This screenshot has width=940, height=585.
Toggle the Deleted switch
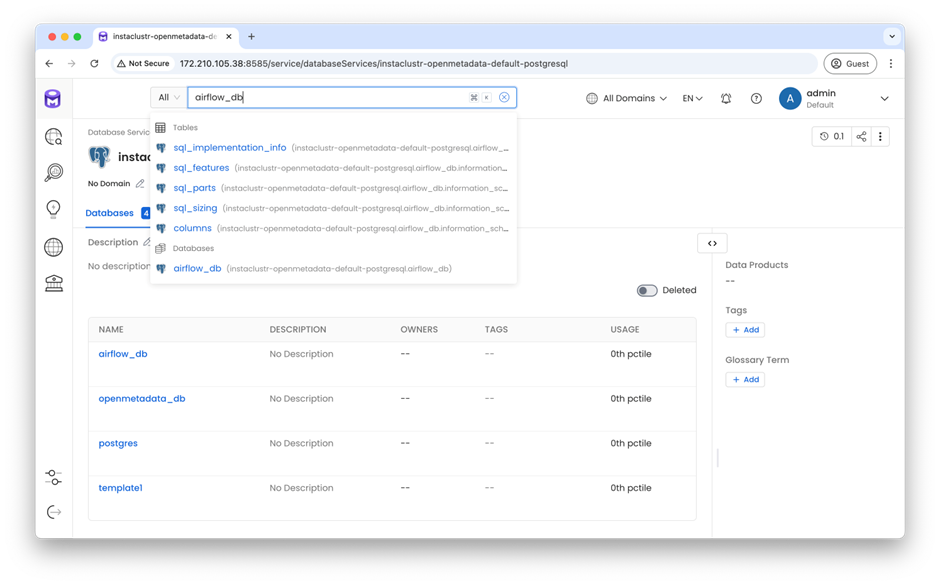pos(647,290)
